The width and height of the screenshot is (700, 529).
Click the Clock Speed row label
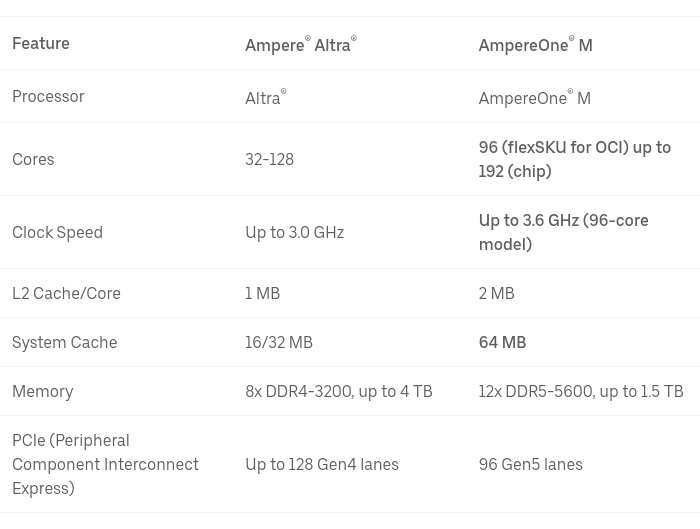(57, 232)
